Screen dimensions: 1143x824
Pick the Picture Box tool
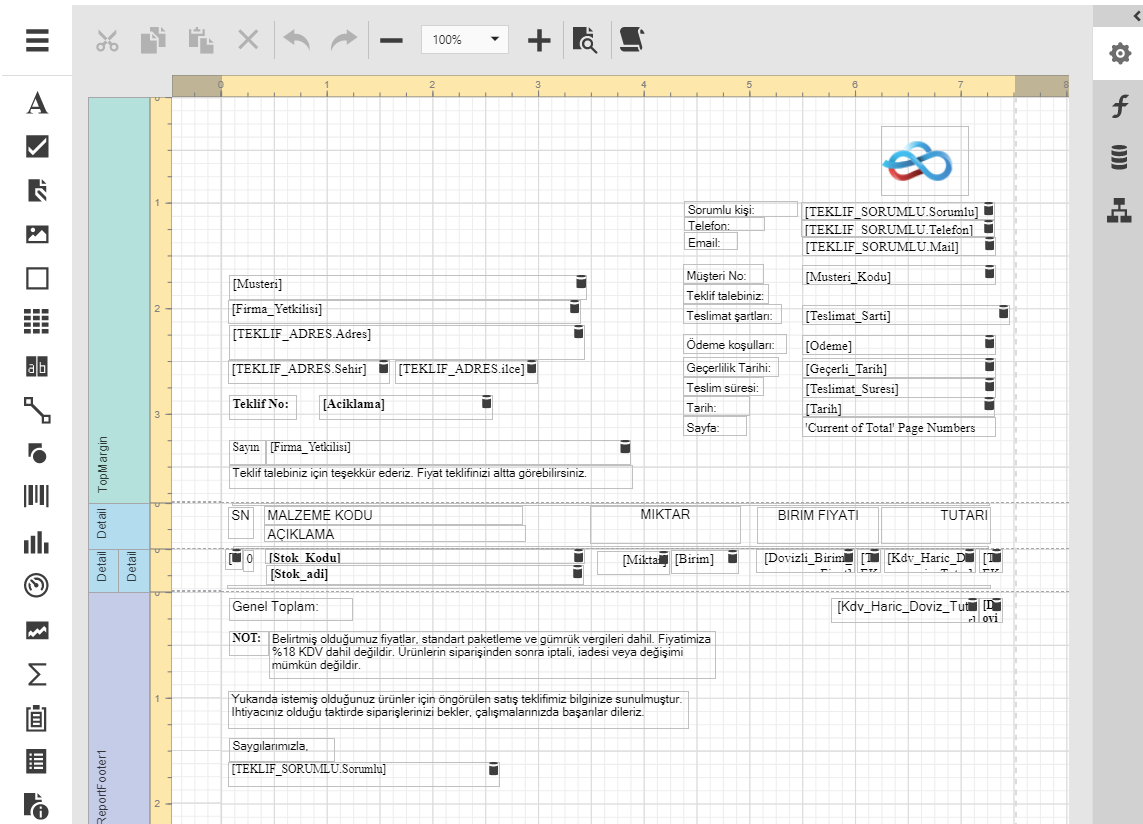tap(37, 235)
